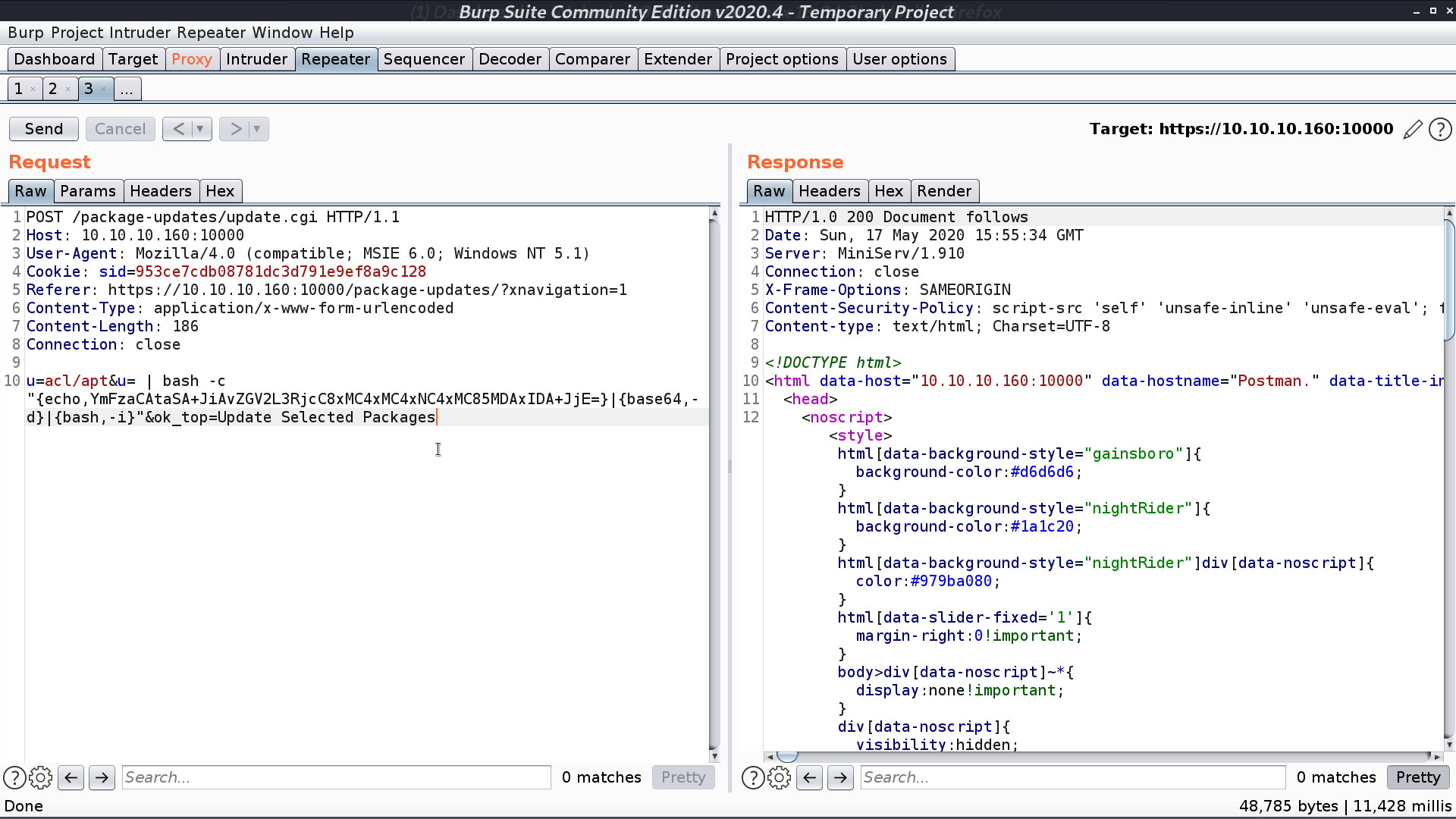Select Repeater tab 1
This screenshot has width=1456, height=819.
(x=18, y=89)
